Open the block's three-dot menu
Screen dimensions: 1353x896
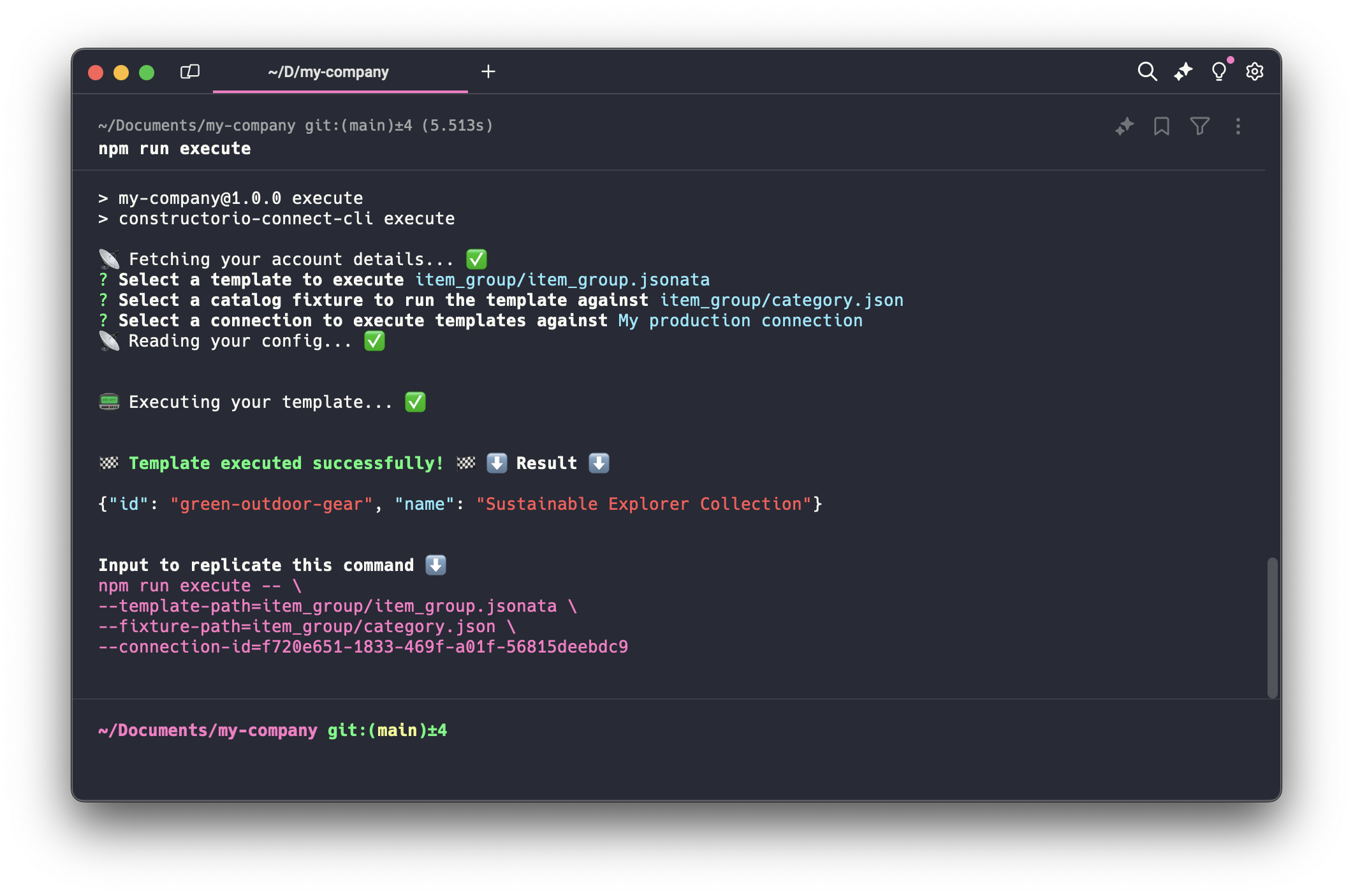tap(1238, 126)
